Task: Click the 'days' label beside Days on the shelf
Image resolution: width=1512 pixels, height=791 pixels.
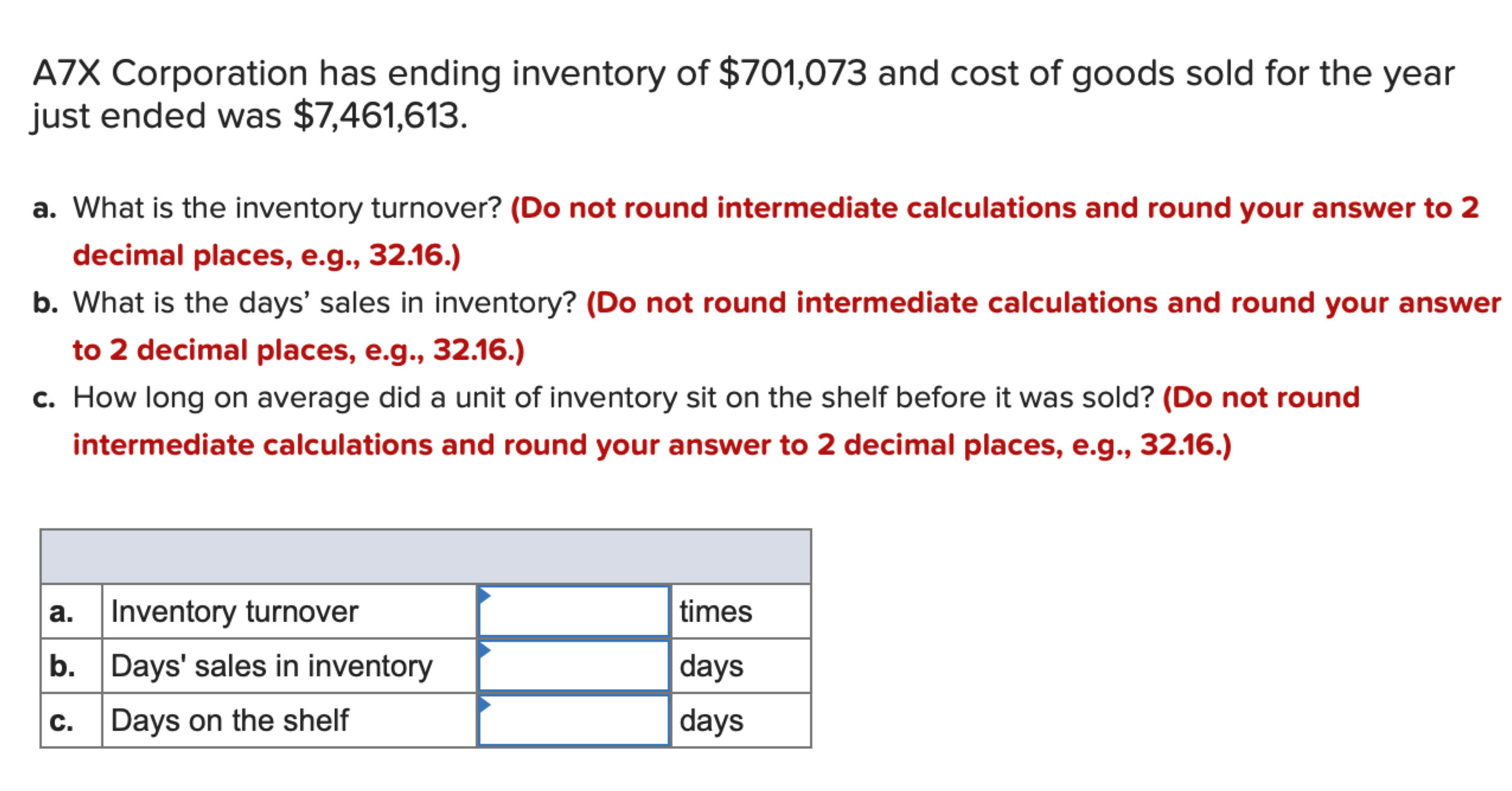Action: [x=711, y=720]
